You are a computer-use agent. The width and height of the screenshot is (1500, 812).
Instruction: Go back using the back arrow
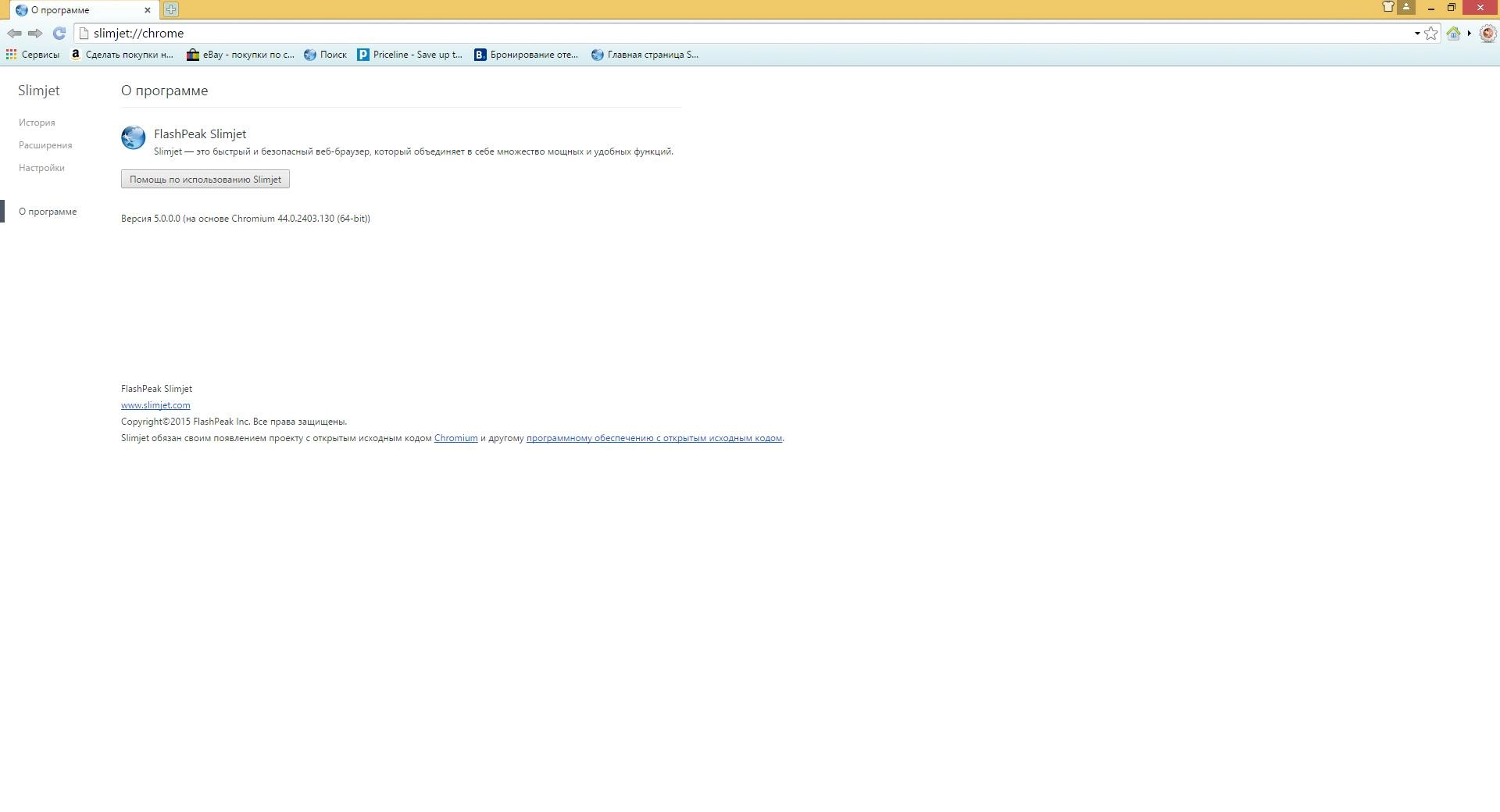14,34
